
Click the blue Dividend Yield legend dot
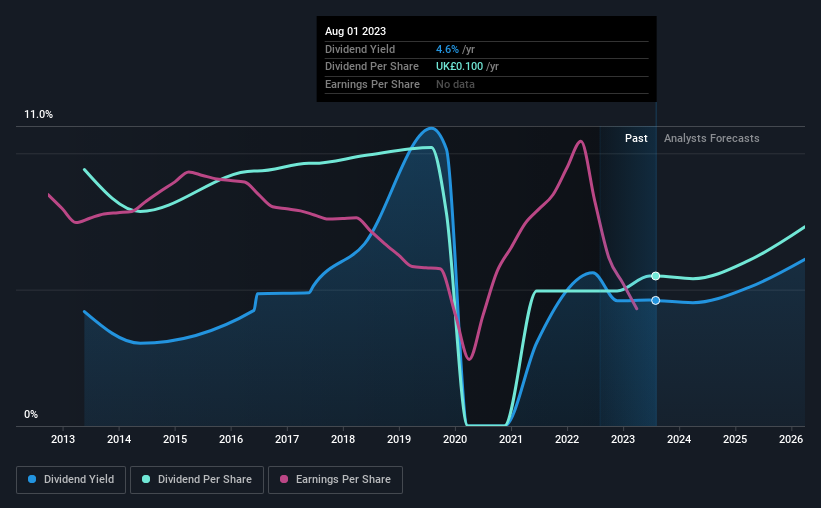[32, 479]
